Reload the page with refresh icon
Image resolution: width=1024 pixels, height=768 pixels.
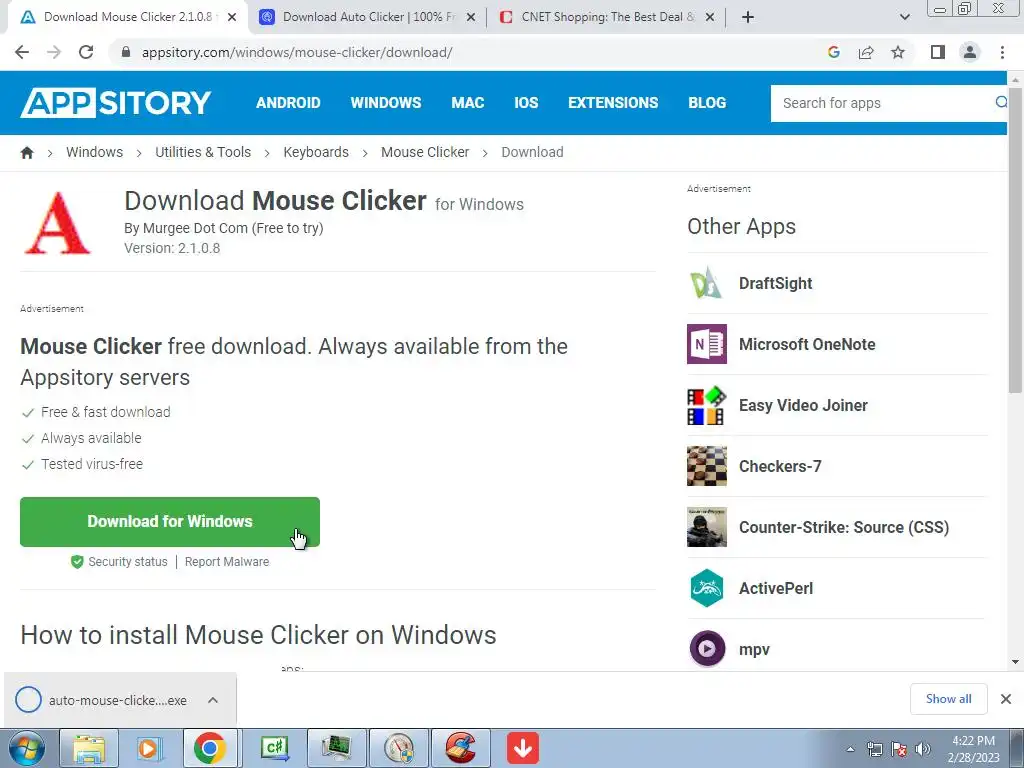click(86, 52)
